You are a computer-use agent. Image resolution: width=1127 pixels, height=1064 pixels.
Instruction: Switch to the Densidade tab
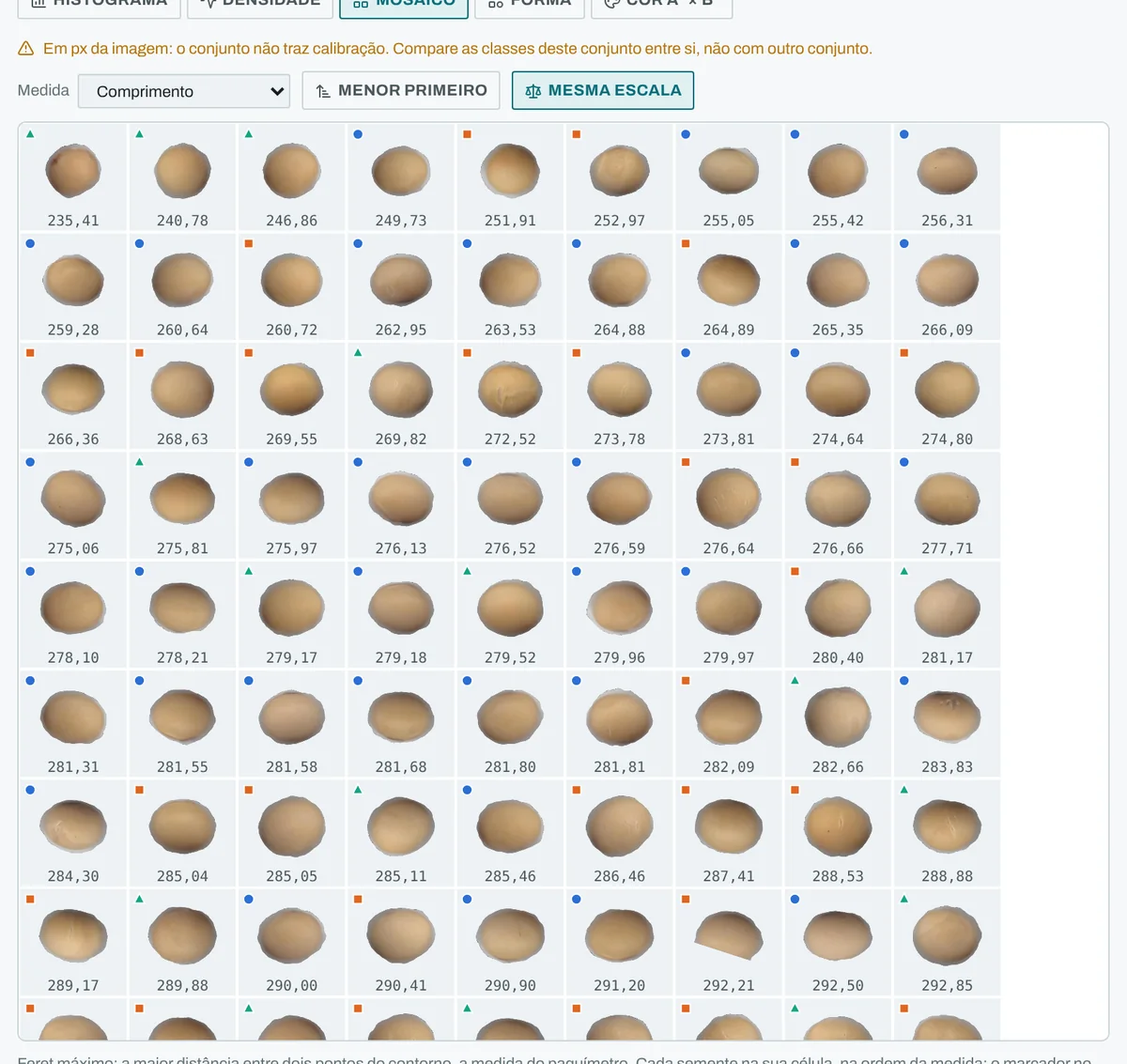(x=260, y=3)
